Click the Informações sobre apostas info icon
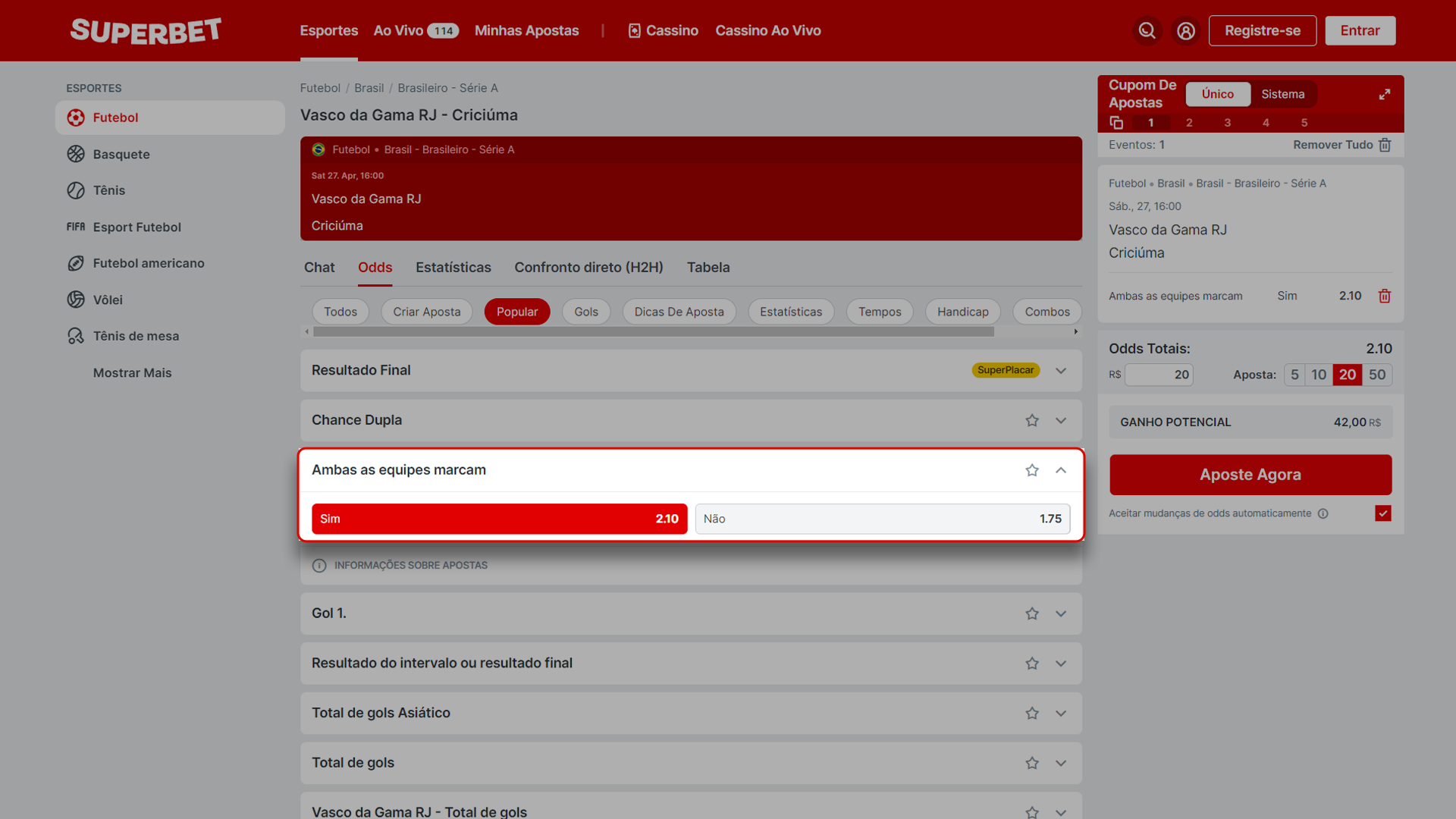 click(x=319, y=566)
